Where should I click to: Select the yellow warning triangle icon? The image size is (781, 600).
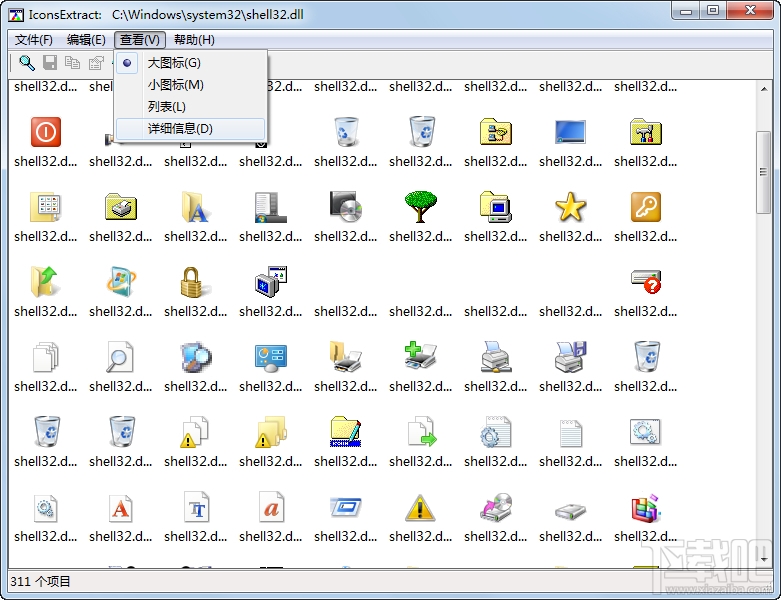pos(420,507)
